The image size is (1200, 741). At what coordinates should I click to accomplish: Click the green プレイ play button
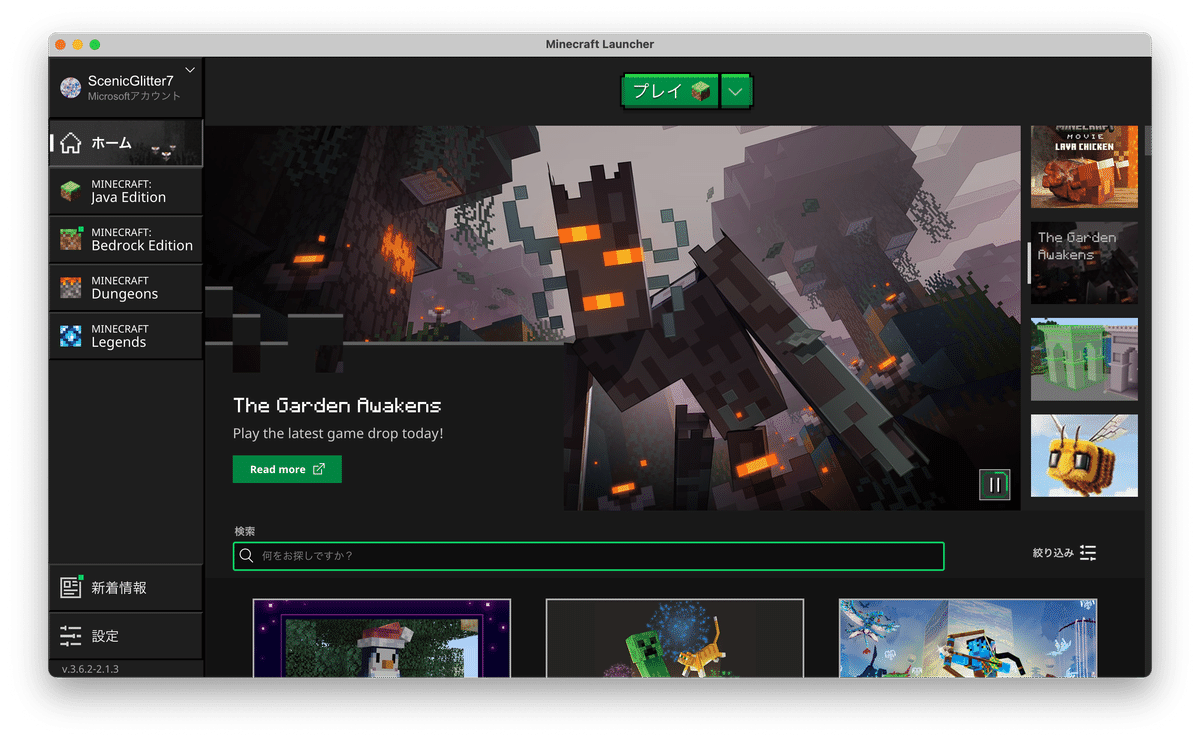pos(670,91)
